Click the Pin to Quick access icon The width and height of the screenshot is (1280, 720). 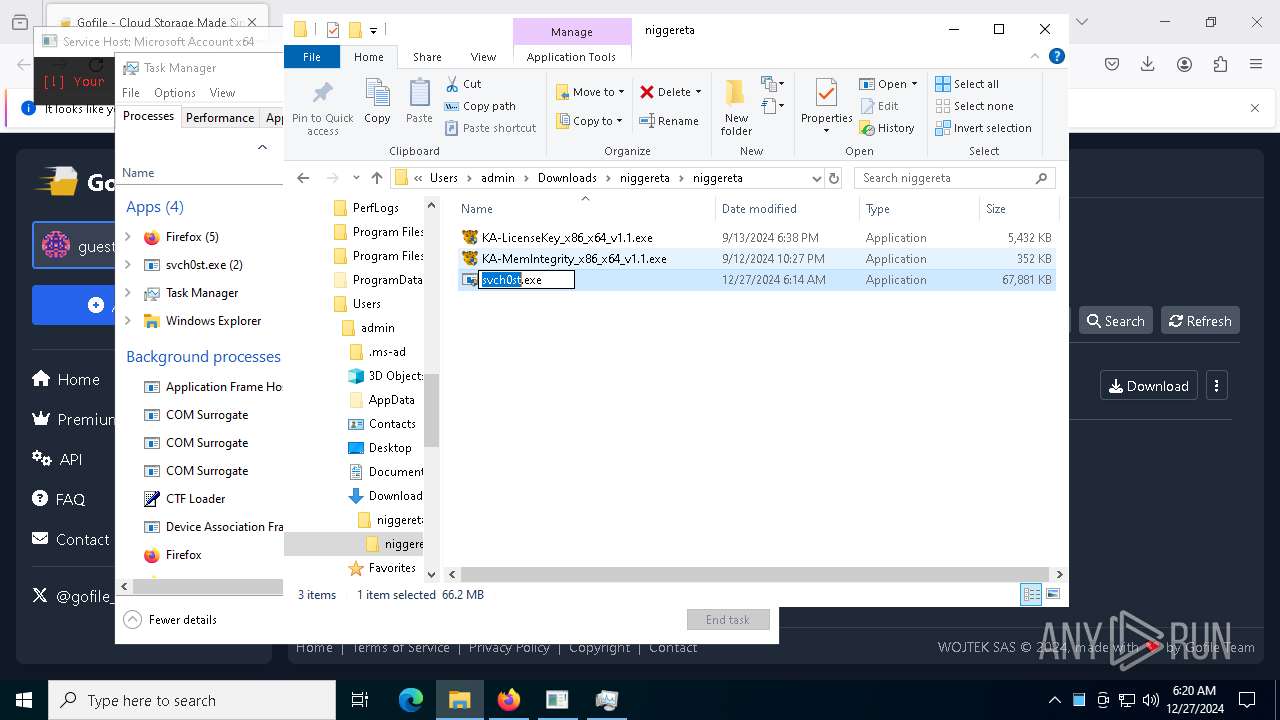coord(322,108)
